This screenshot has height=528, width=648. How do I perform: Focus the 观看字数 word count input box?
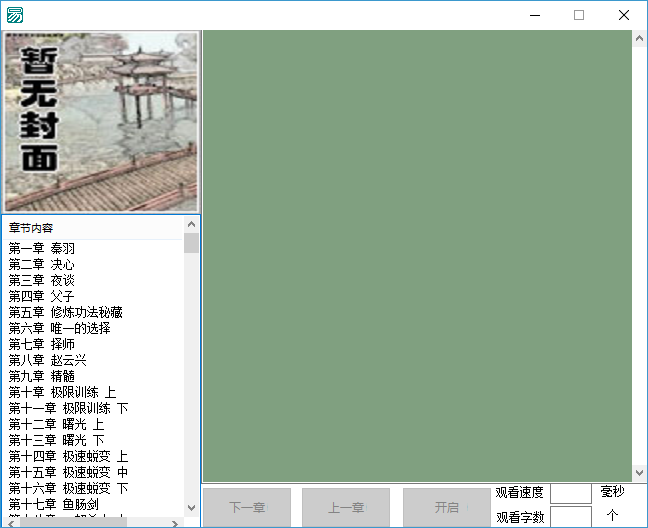tap(570, 517)
